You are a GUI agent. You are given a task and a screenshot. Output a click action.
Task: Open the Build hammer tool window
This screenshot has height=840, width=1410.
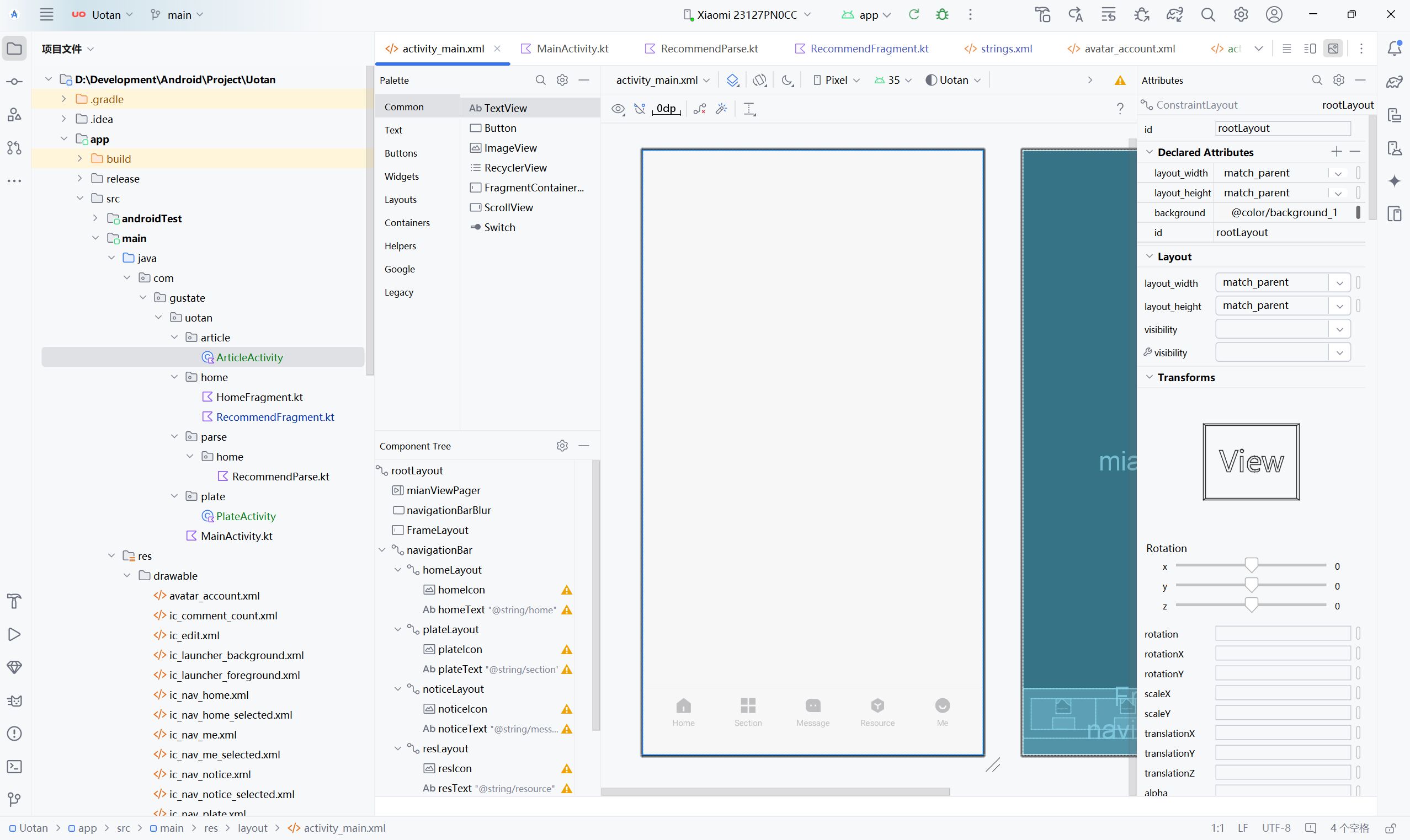pyautogui.click(x=15, y=601)
